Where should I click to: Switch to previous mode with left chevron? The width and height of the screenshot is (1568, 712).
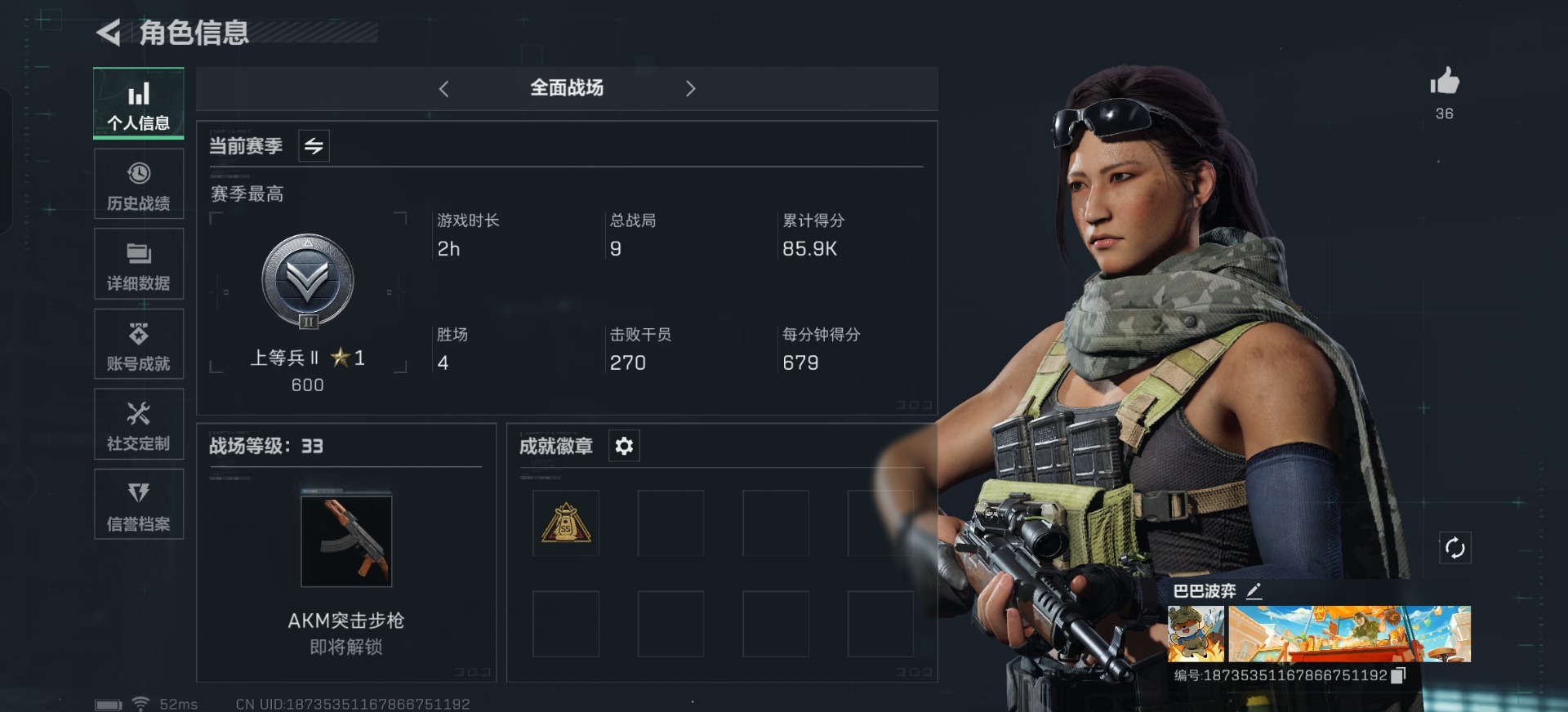443,89
